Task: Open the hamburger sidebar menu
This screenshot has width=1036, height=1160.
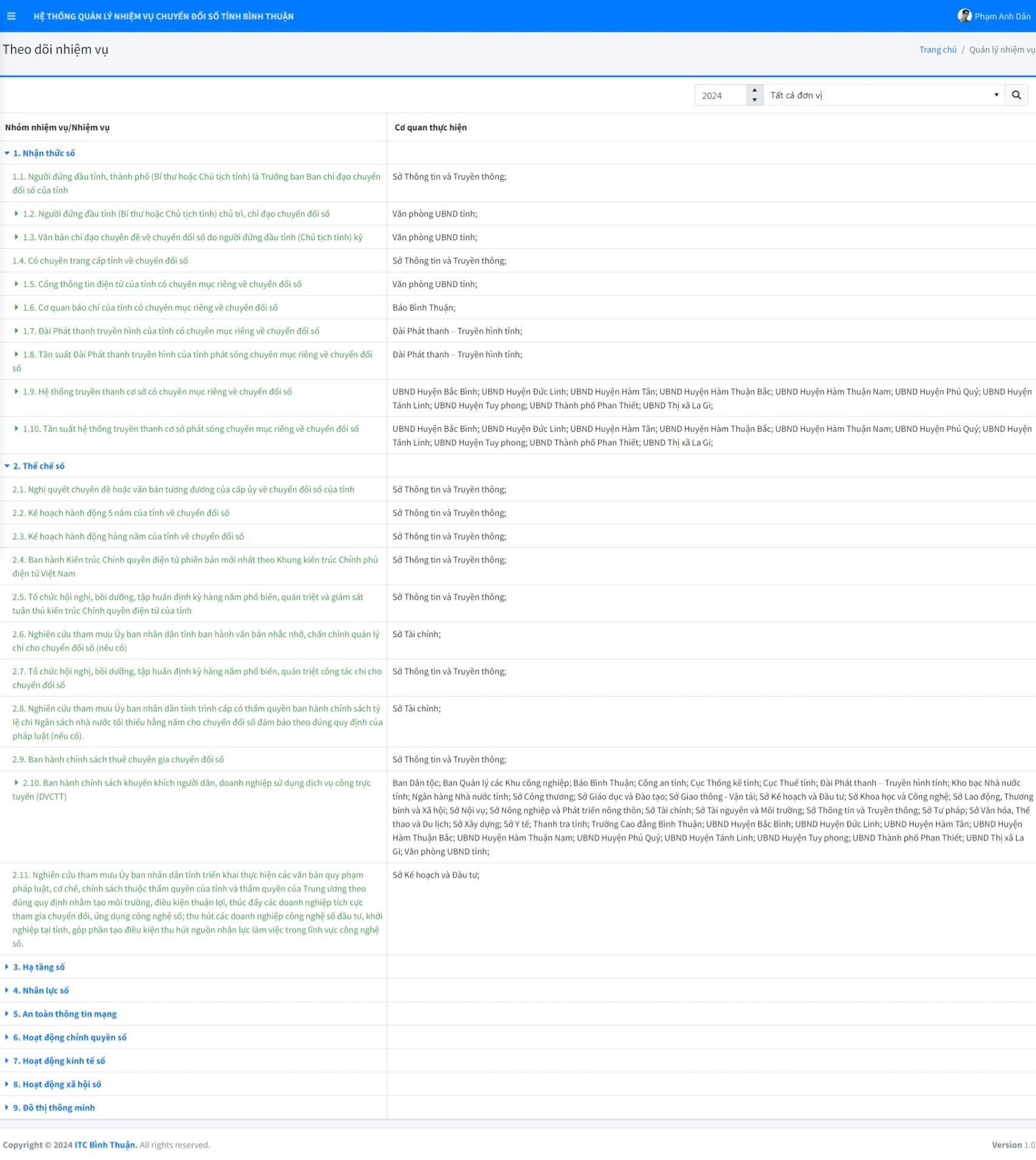Action: [x=11, y=16]
